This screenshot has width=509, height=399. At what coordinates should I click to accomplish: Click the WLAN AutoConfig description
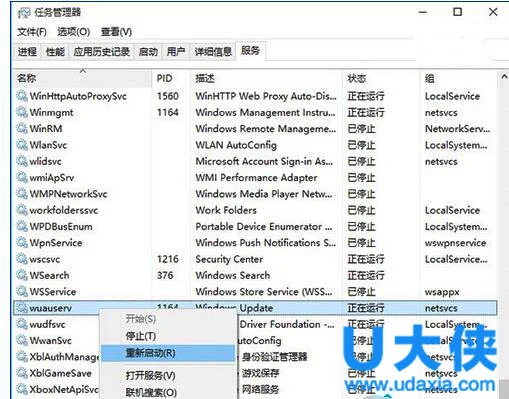coord(236,145)
